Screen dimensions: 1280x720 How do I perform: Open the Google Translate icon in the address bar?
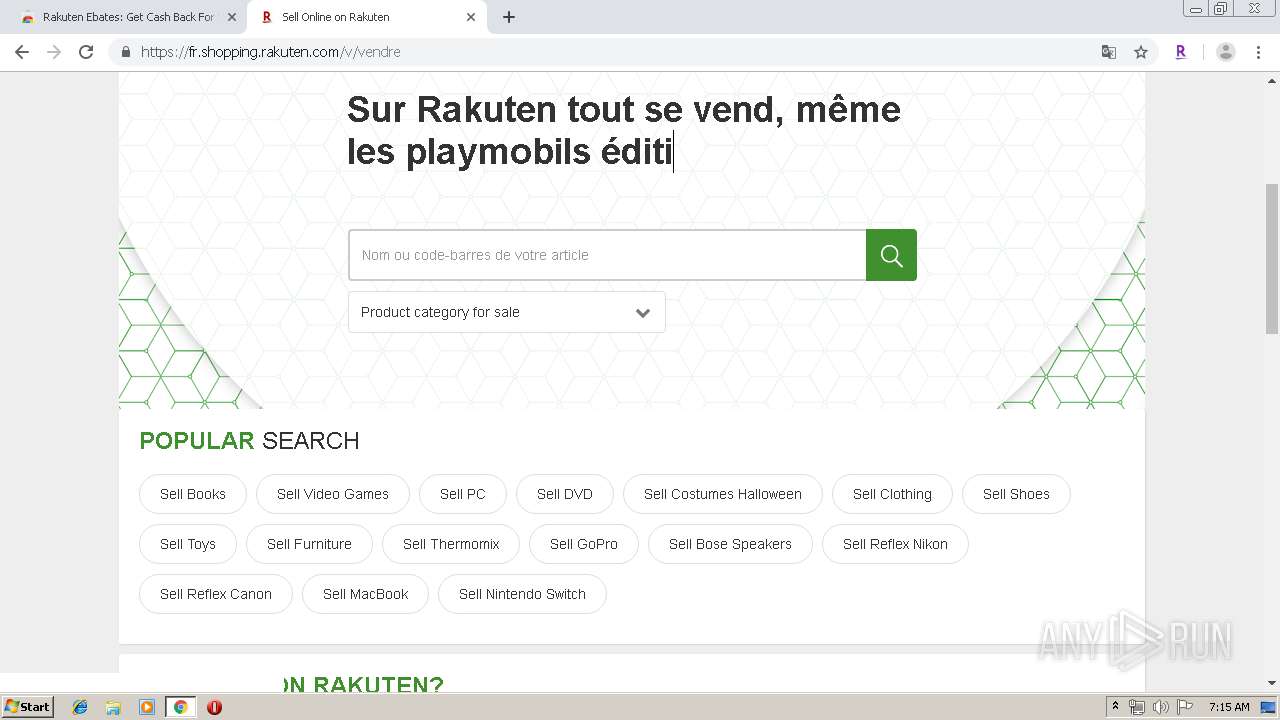[x=1109, y=52]
